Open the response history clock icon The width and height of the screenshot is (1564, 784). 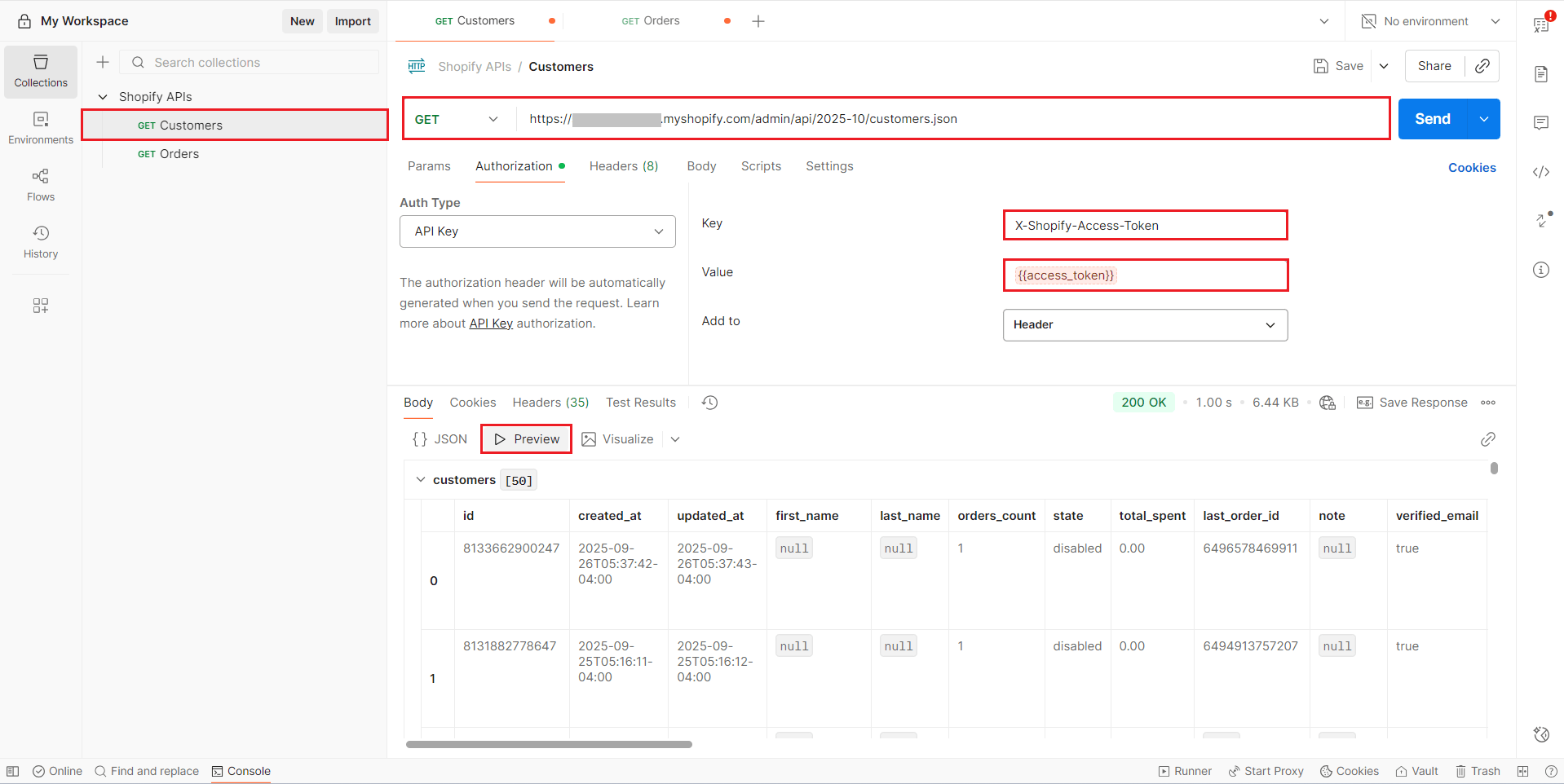click(x=709, y=403)
